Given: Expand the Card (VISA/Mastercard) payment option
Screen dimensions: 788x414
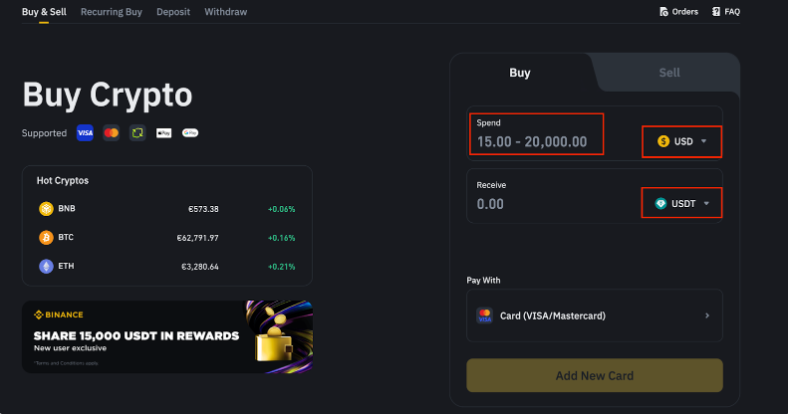Looking at the screenshot, I should tap(594, 316).
